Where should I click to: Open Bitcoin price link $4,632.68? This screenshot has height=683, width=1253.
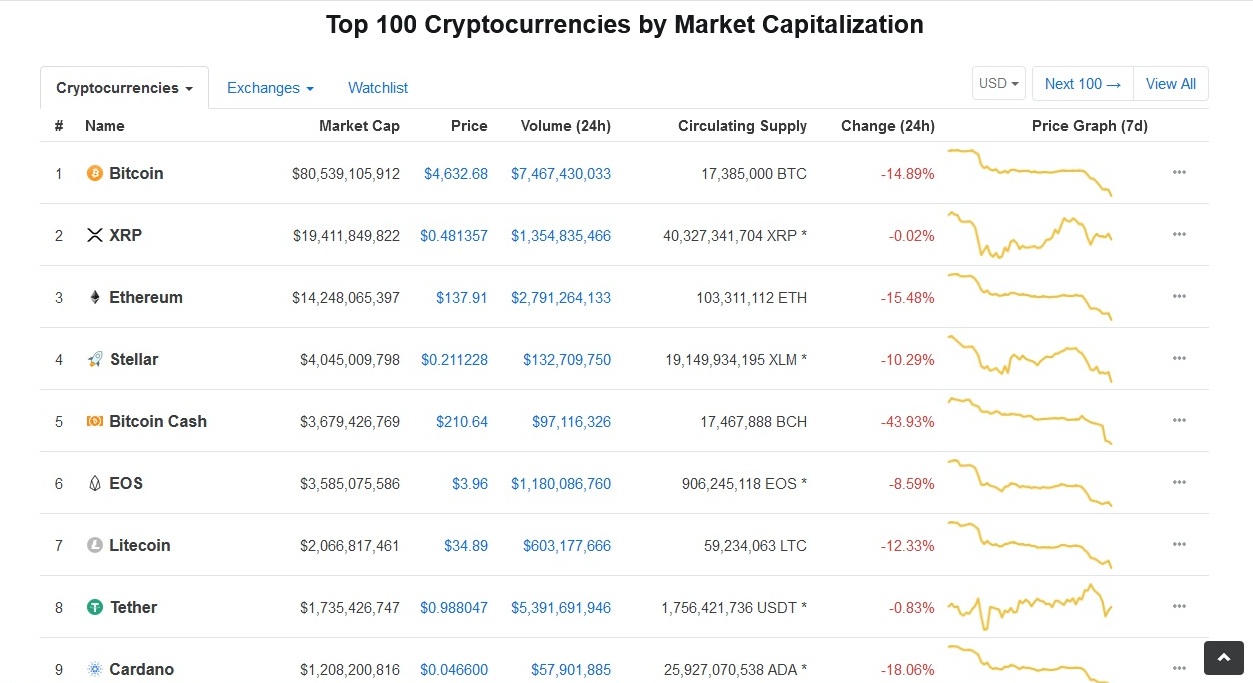click(x=456, y=174)
